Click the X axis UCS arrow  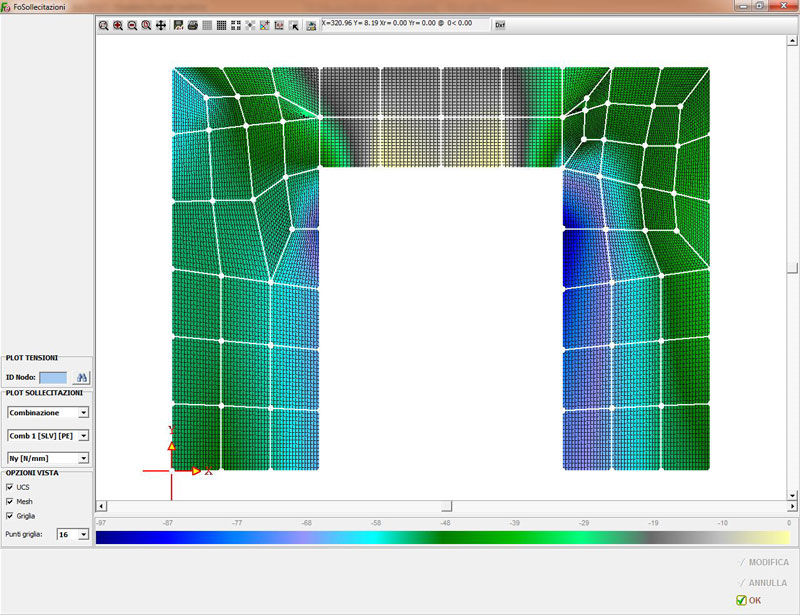point(196,471)
